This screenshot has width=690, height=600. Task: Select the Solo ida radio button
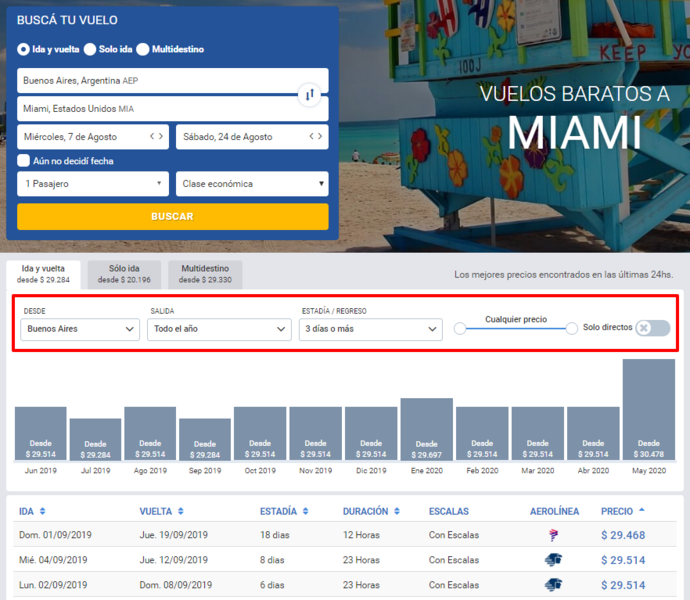pyautogui.click(x=90, y=49)
